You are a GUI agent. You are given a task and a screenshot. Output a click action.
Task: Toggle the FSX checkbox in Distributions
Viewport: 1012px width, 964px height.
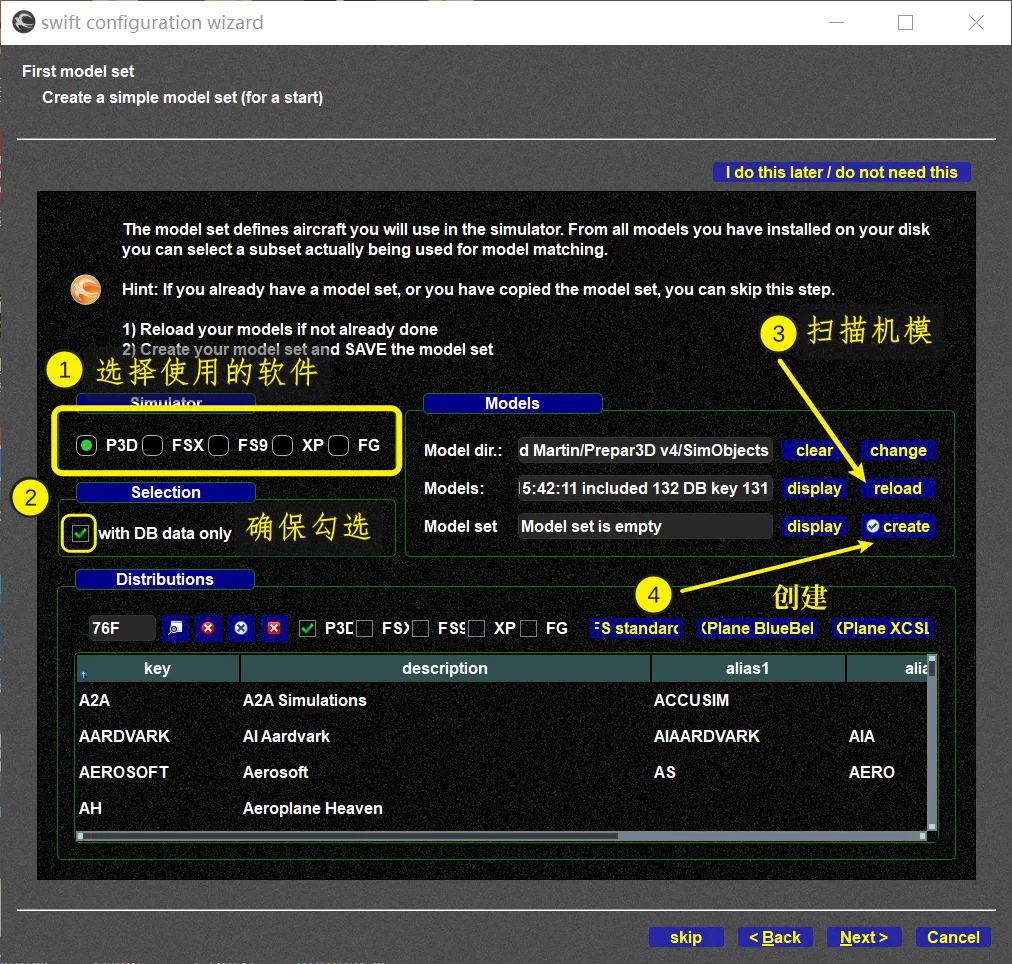[x=365, y=628]
